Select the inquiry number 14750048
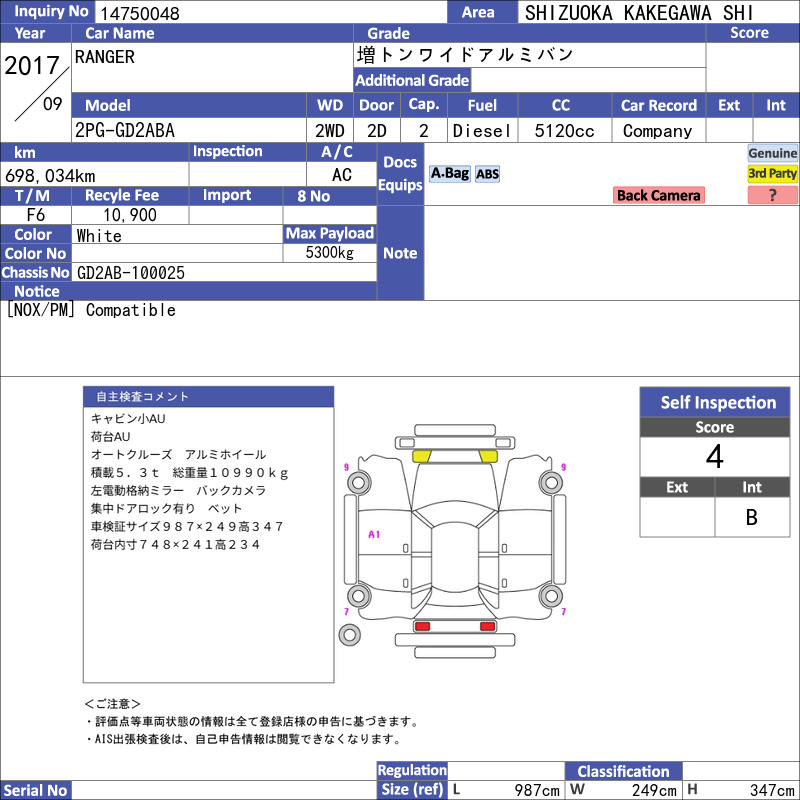Image resolution: width=800 pixels, height=800 pixels. (140, 13)
